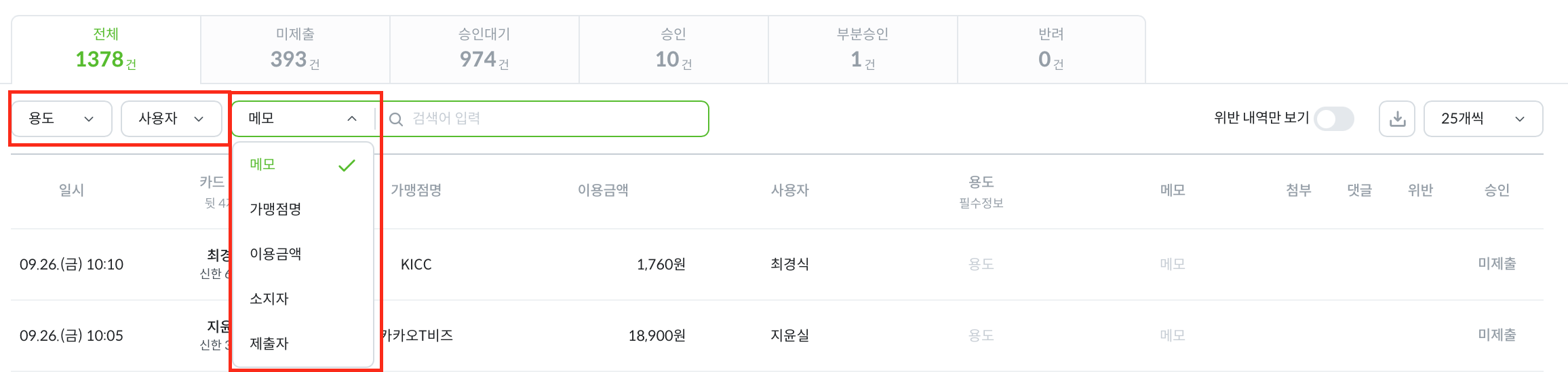Viewport: 1568px width, 372px height.
Task: Open the 사용자 filter dropdown
Action: 171,119
